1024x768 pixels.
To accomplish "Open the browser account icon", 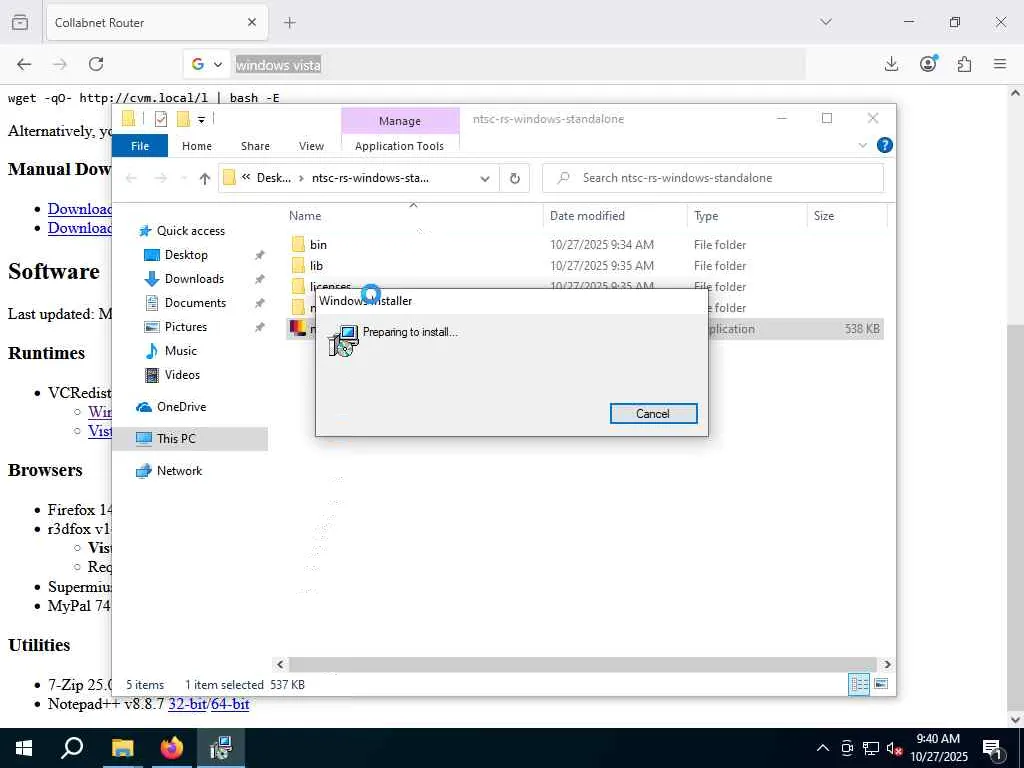I will [x=928, y=63].
